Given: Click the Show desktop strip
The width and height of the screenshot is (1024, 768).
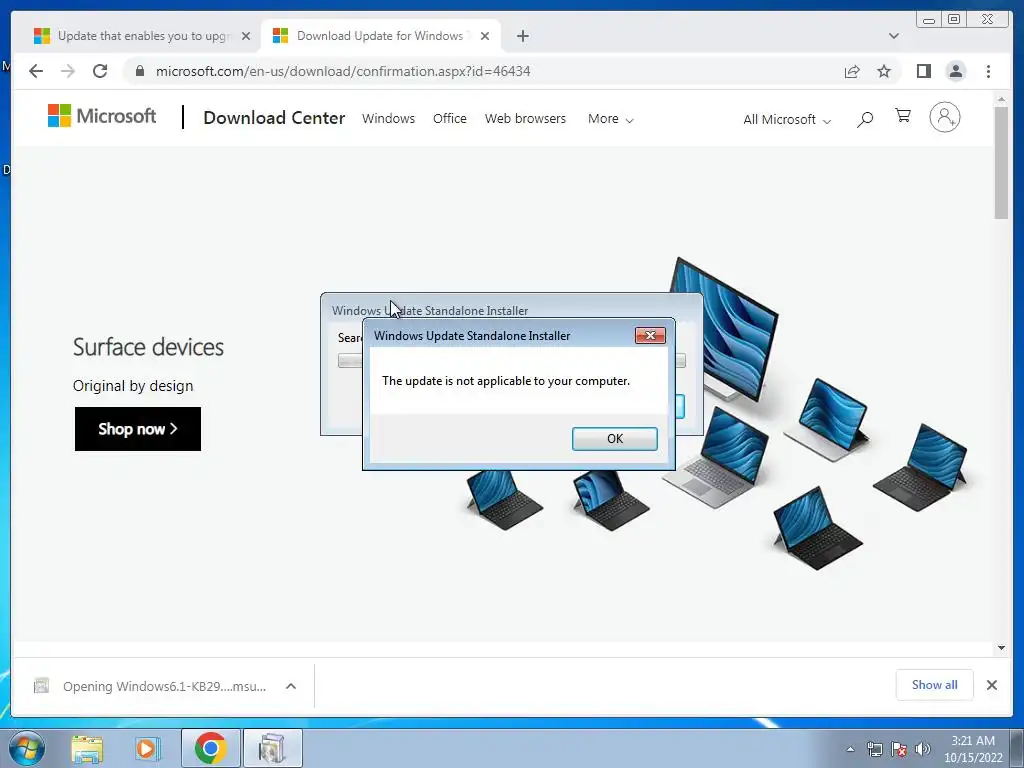Looking at the screenshot, I should tap(1017, 748).
